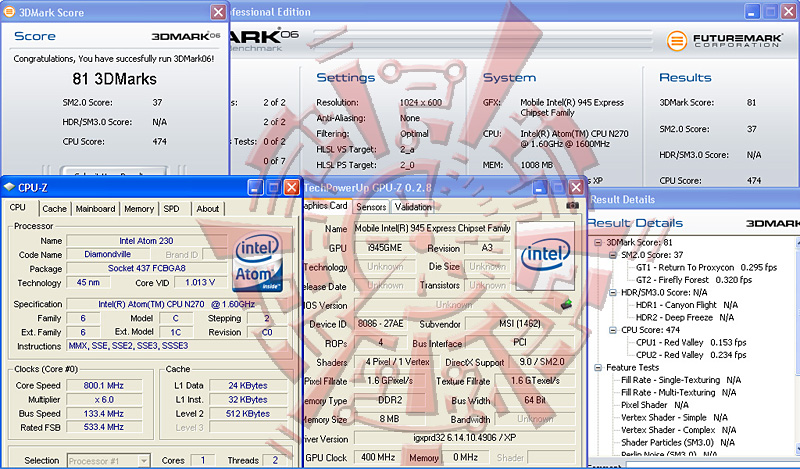Click the CPU-Z Name field 'Intel Atom 230'
Viewport: 800px width, 469px height.
(x=146, y=241)
